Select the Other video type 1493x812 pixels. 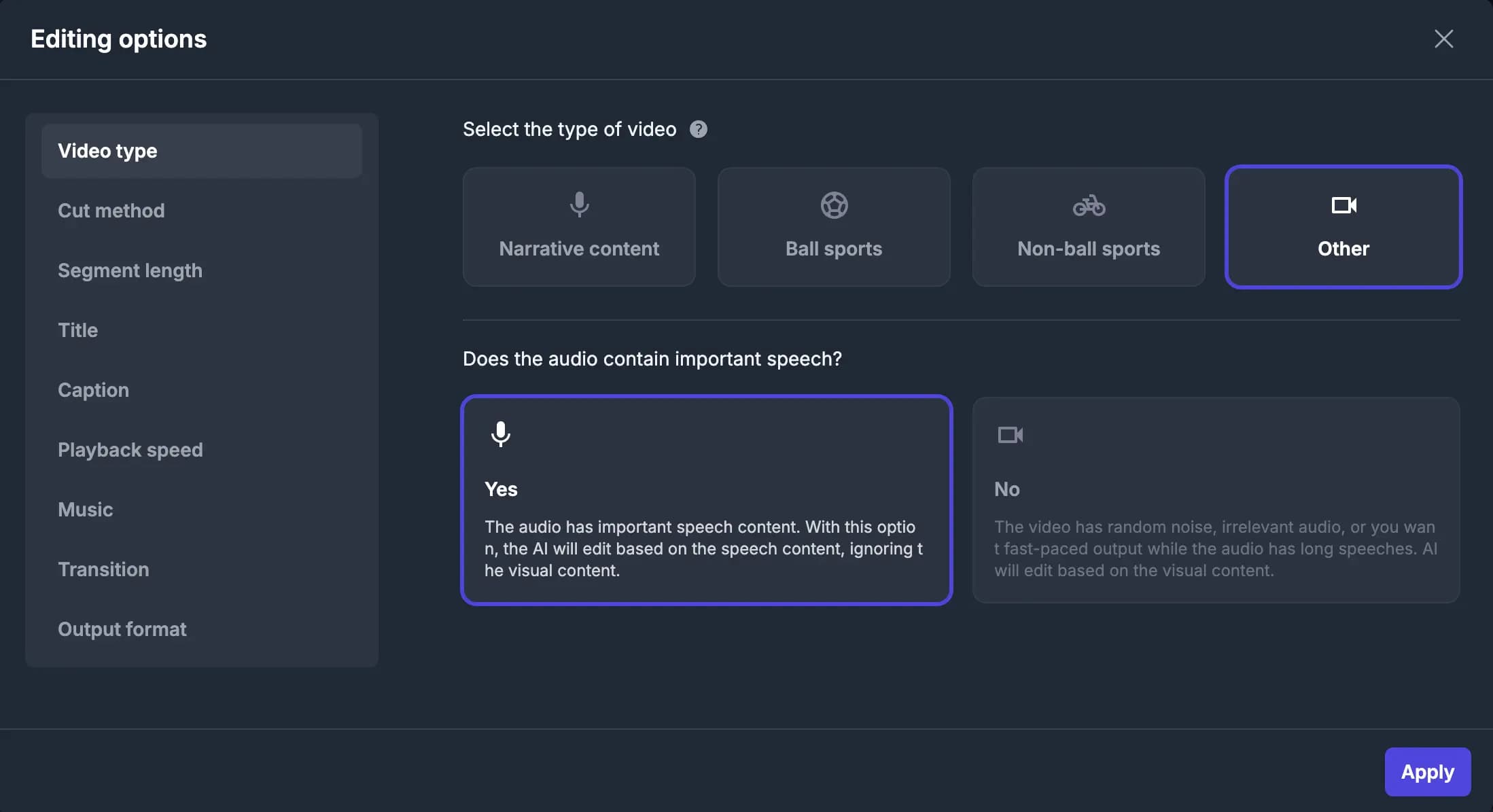(1343, 227)
